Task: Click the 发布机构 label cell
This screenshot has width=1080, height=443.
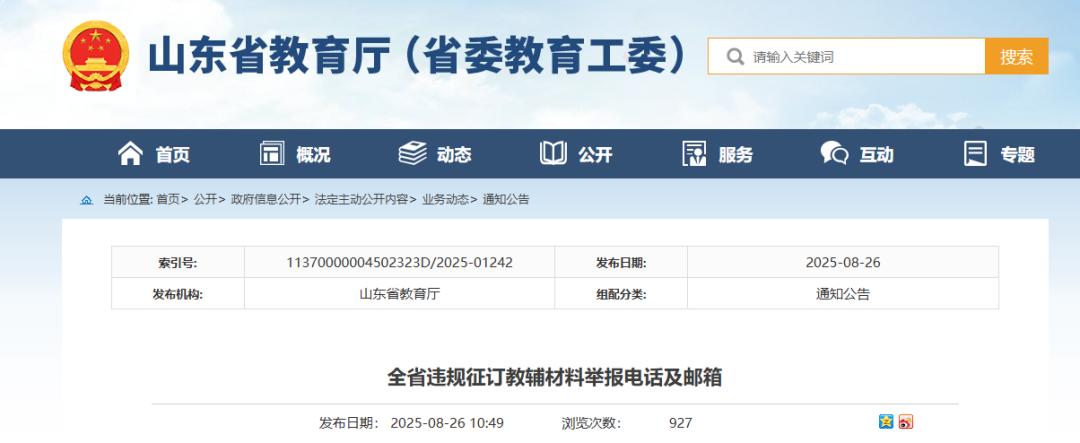Action: click(178, 293)
